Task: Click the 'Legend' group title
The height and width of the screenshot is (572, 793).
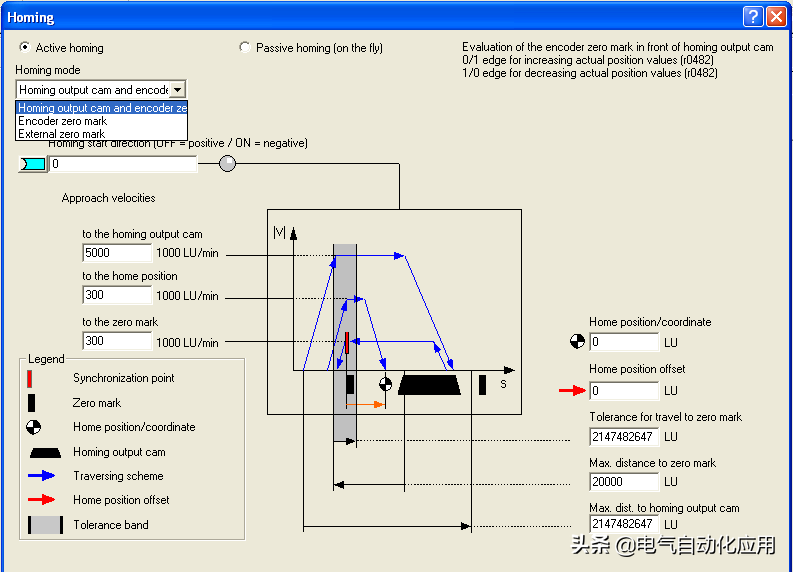Action: (x=46, y=359)
